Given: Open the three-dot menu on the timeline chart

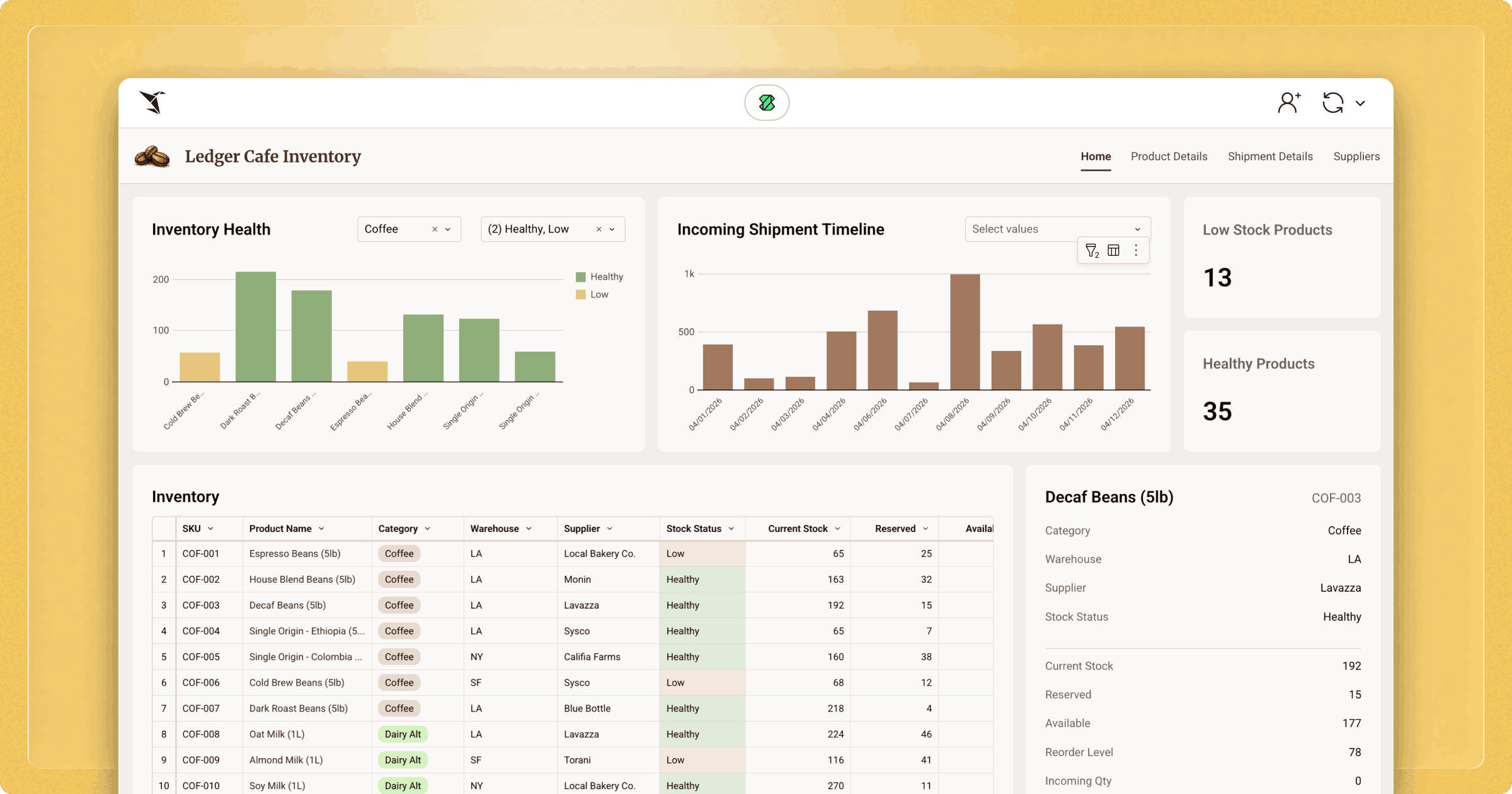Looking at the screenshot, I should [x=1136, y=250].
